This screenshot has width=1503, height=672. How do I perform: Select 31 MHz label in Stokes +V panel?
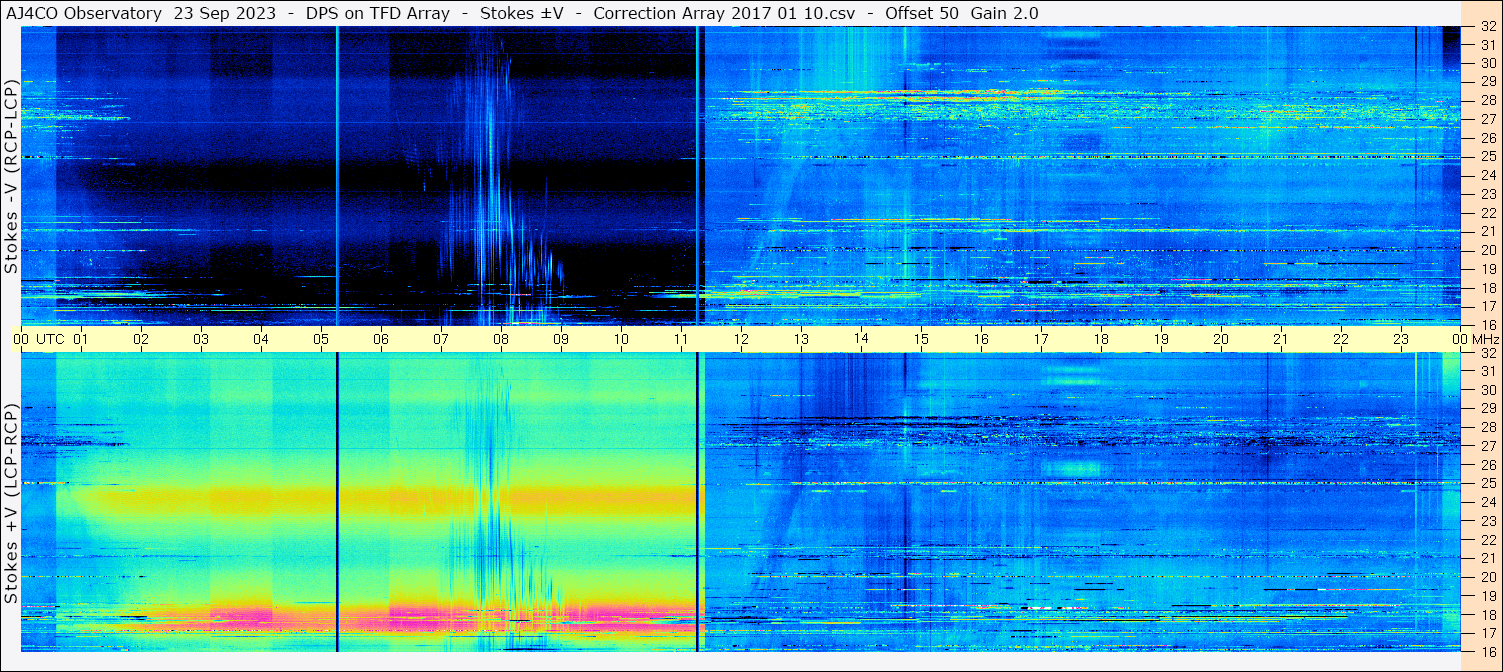pos(1488,371)
